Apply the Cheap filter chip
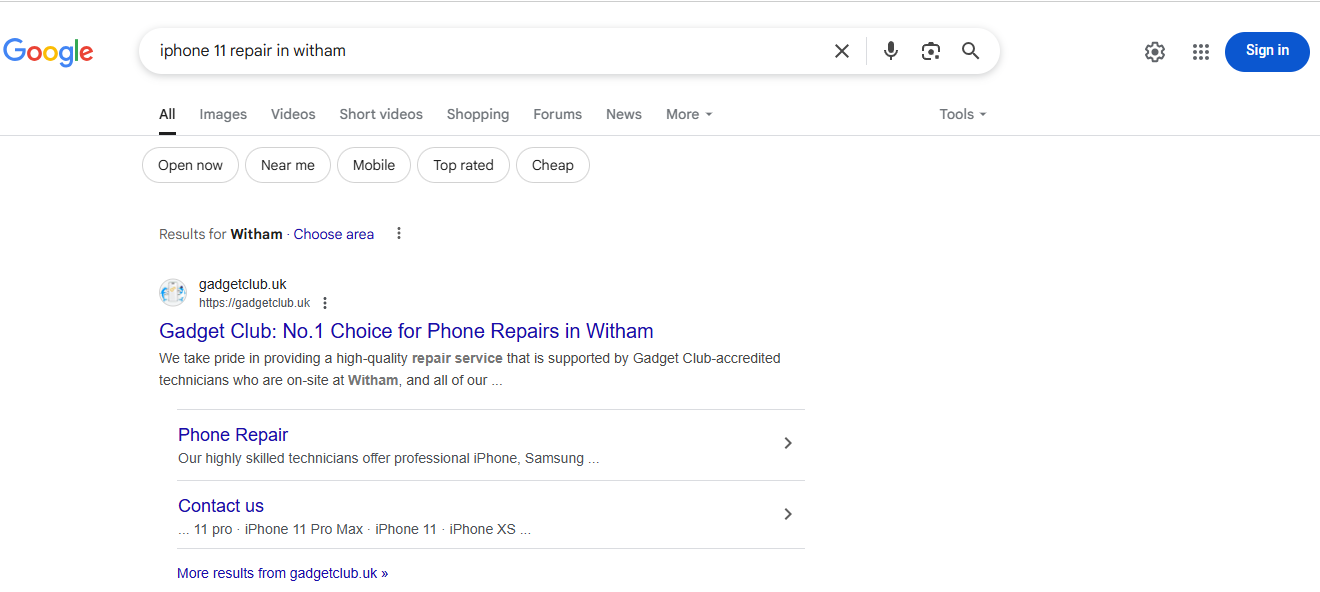 (x=553, y=165)
